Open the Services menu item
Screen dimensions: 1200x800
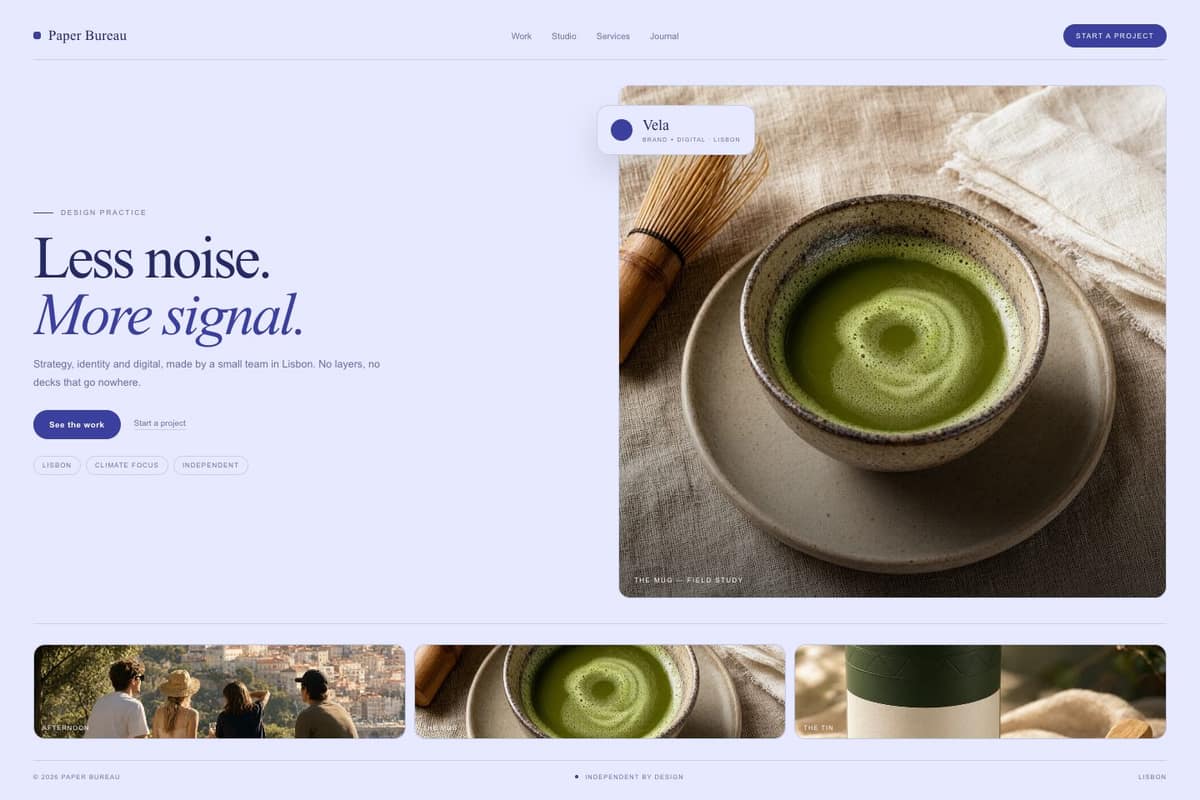(613, 36)
